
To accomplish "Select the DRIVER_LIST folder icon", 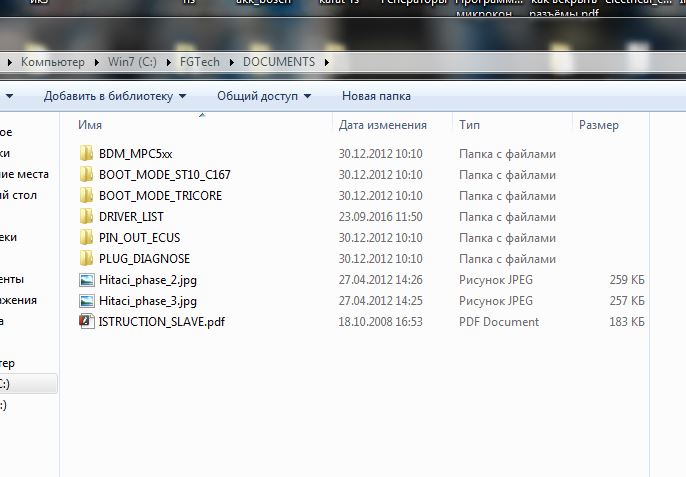I will 87,217.
